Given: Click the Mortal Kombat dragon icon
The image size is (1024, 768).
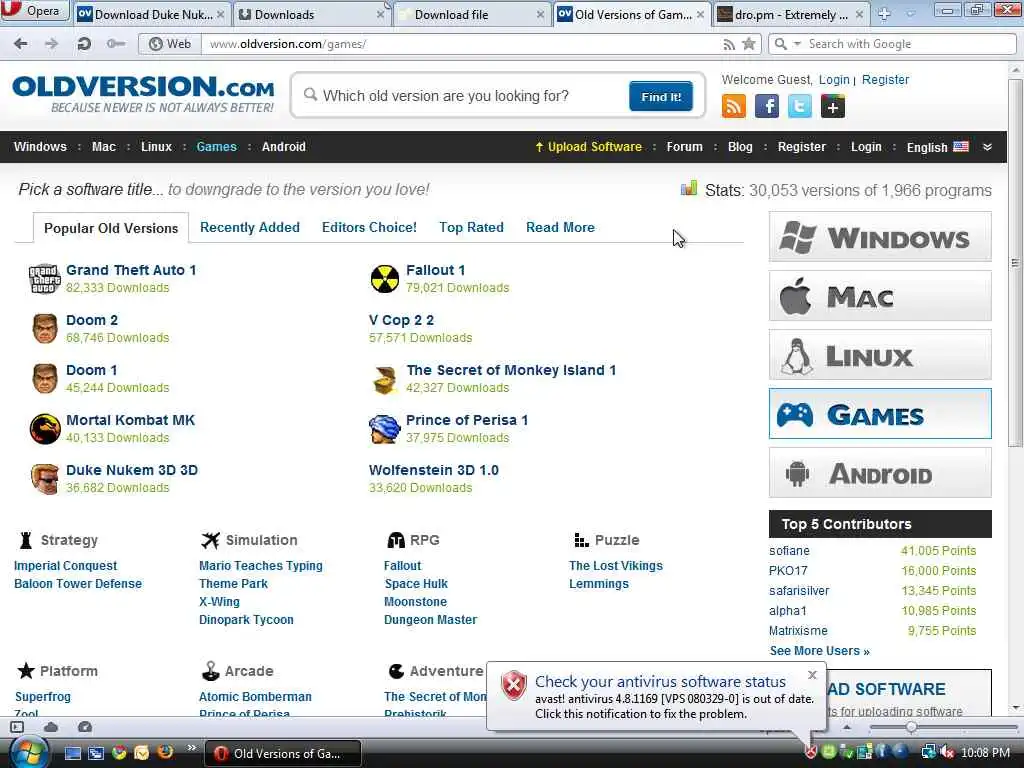Looking at the screenshot, I should pyautogui.click(x=45, y=429).
